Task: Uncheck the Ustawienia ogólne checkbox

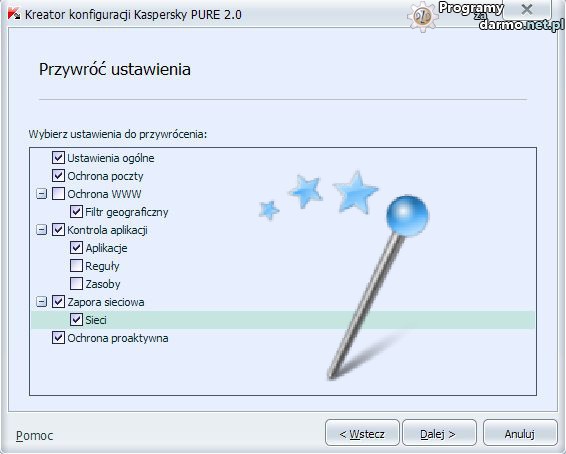Action: 58,158
